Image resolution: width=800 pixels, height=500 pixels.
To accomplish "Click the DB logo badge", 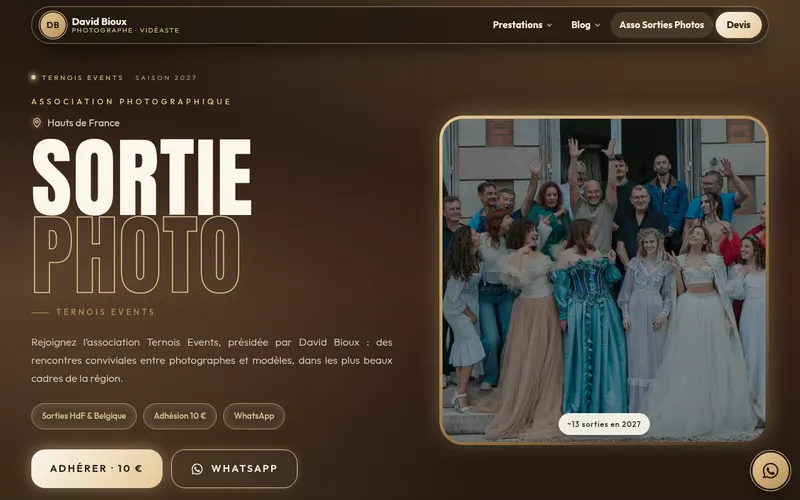I will tap(53, 25).
